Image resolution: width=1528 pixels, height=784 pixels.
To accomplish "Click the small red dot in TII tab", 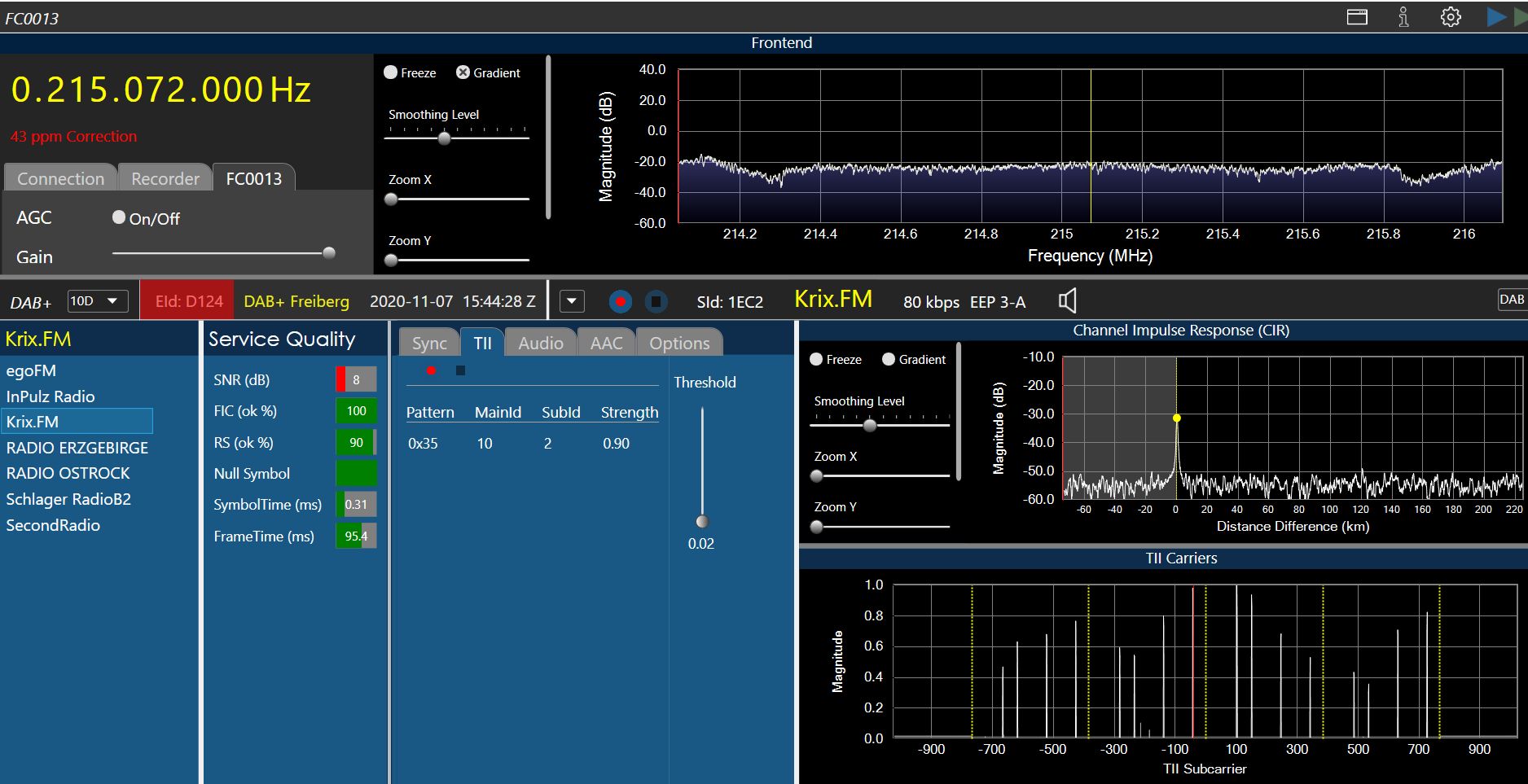I will point(431,371).
